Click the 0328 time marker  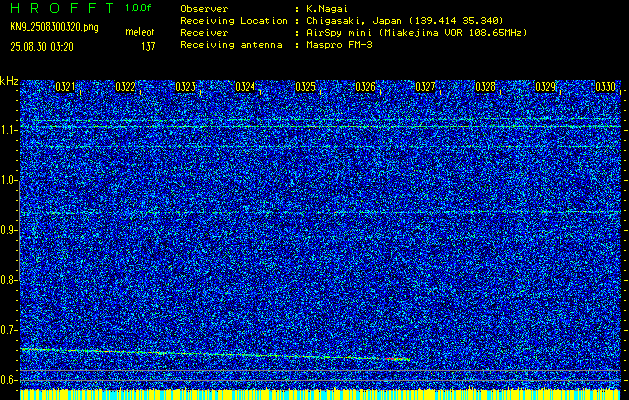point(485,87)
